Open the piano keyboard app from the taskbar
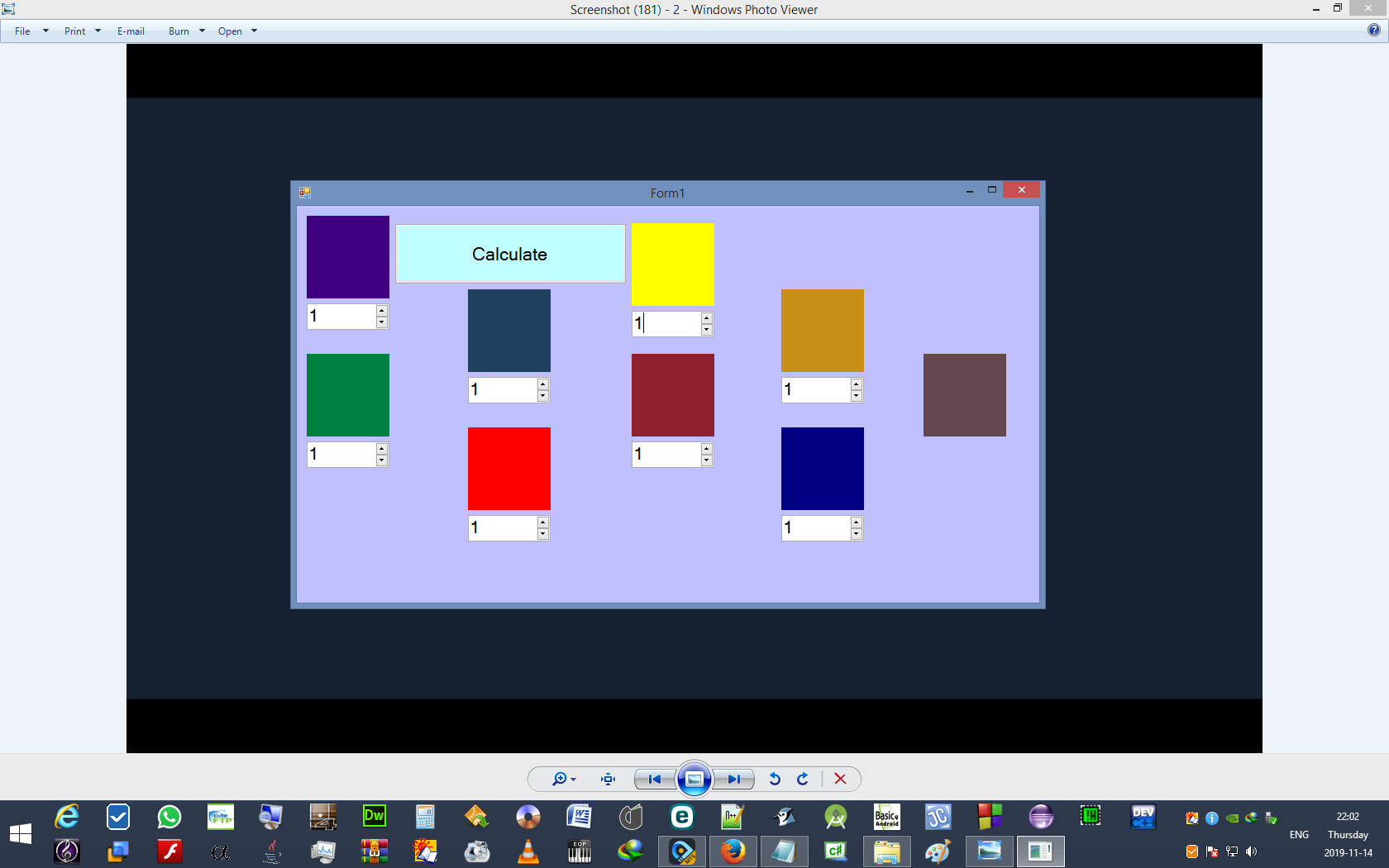 (580, 851)
